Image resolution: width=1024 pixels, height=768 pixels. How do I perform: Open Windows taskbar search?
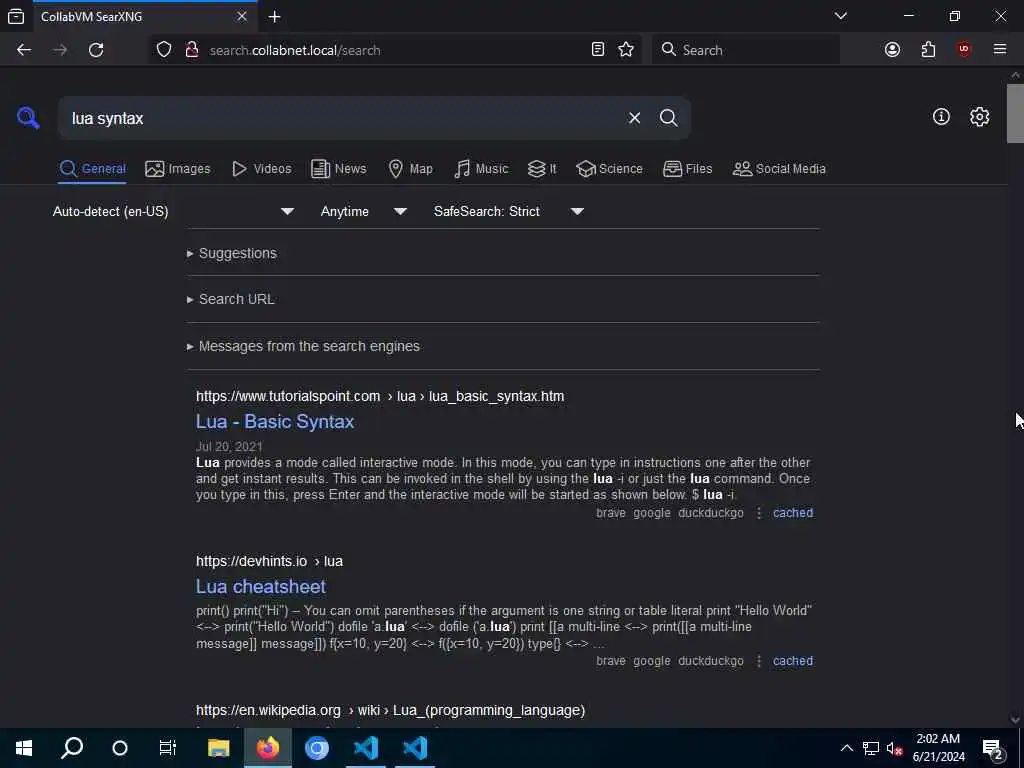click(72, 748)
